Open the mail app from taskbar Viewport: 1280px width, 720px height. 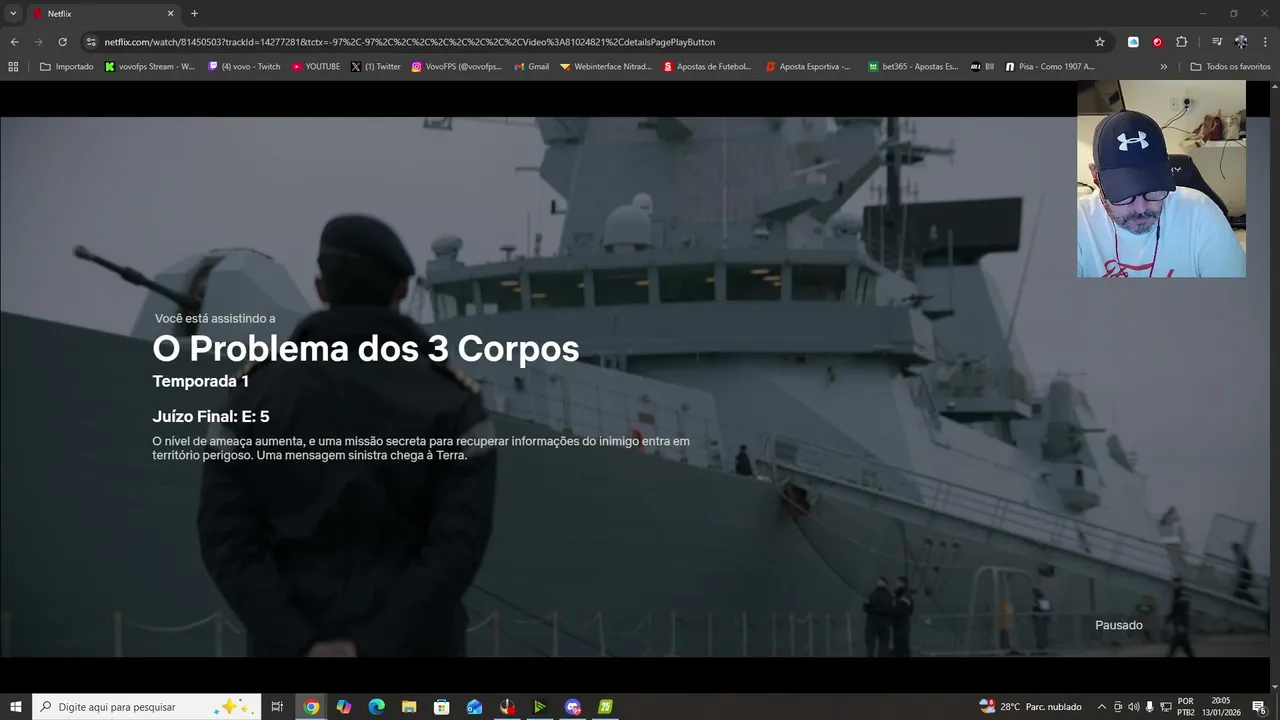pos(474,707)
